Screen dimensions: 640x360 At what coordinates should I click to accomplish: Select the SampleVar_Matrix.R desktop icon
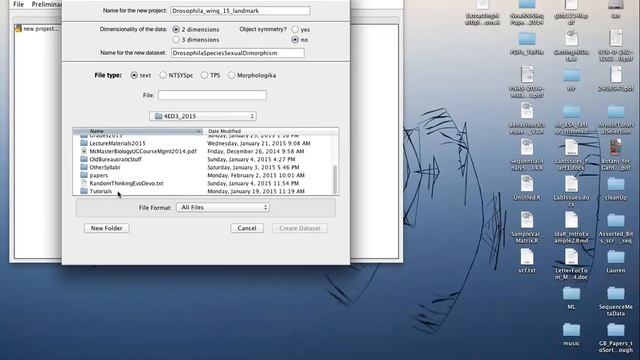(x=527, y=220)
